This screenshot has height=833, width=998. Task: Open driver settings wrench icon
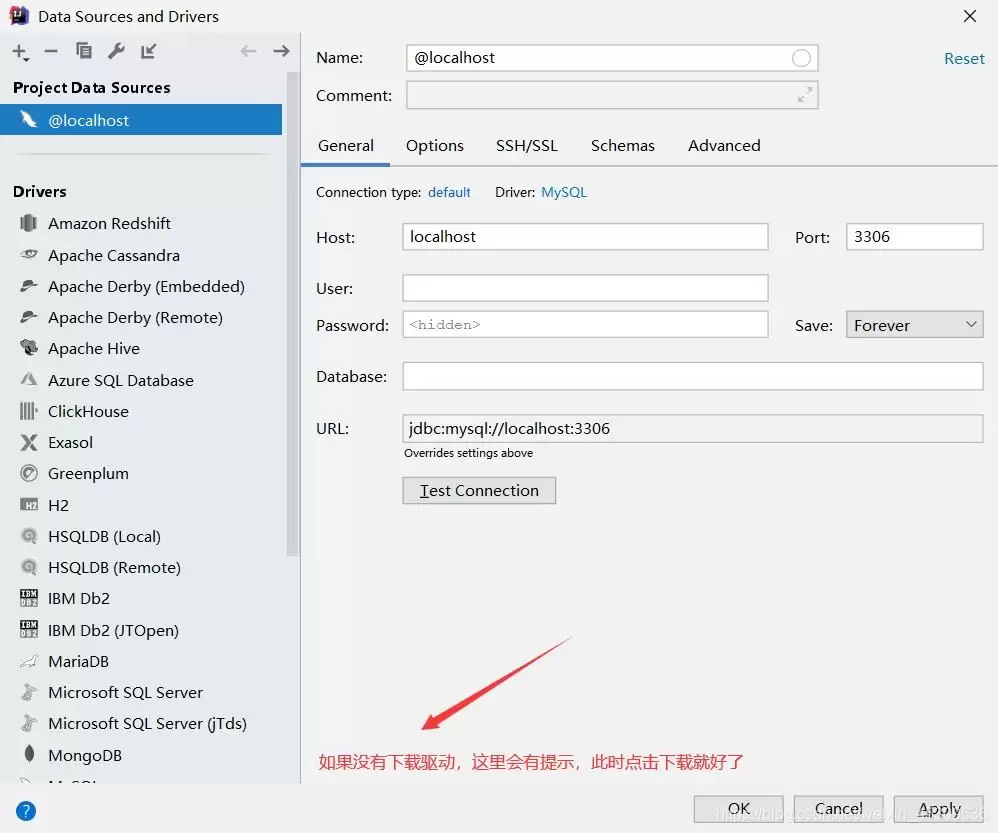point(116,51)
